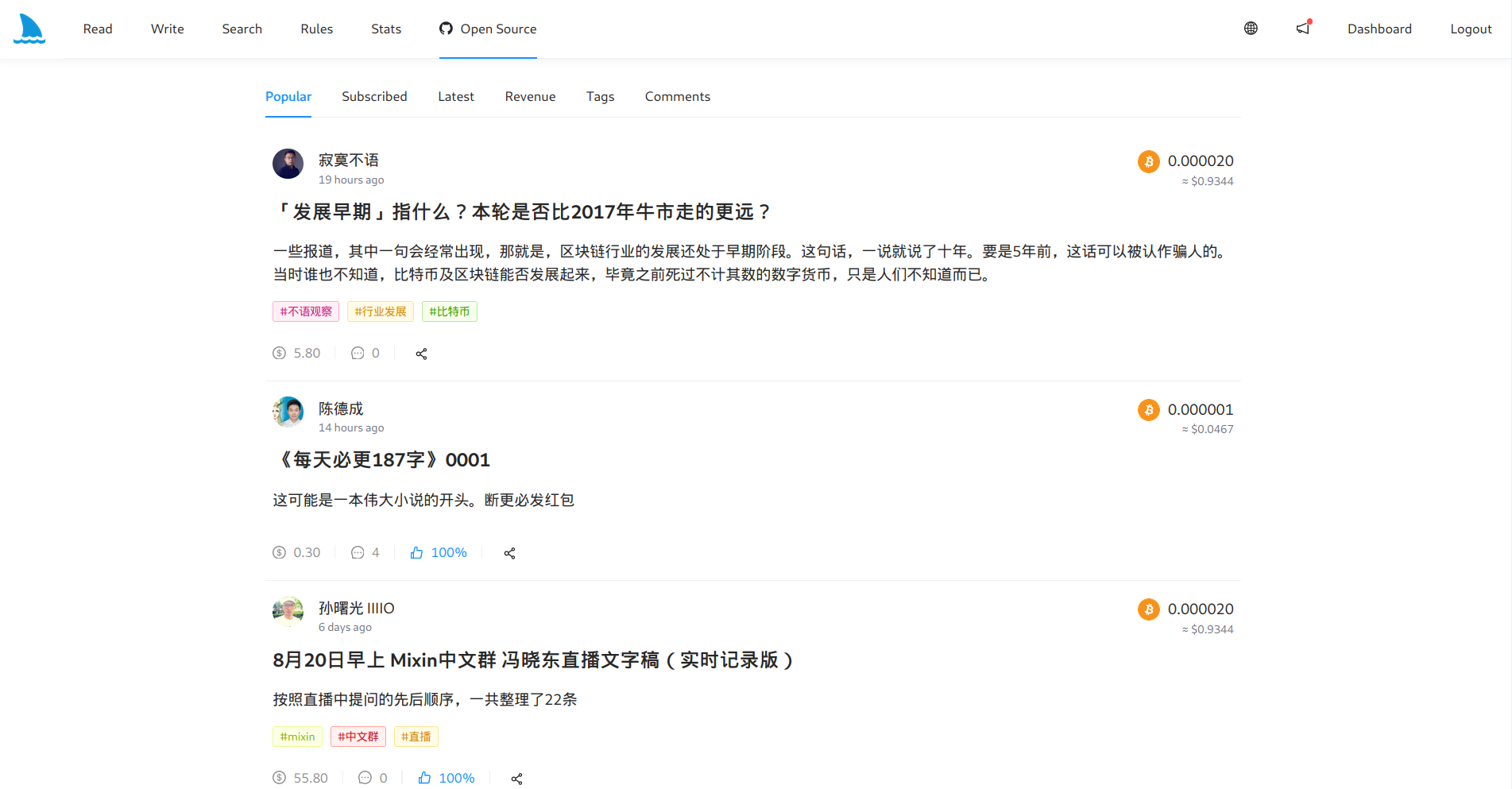Go to the Write page
Image resolution: width=1512 pixels, height=789 pixels.
coord(167,29)
